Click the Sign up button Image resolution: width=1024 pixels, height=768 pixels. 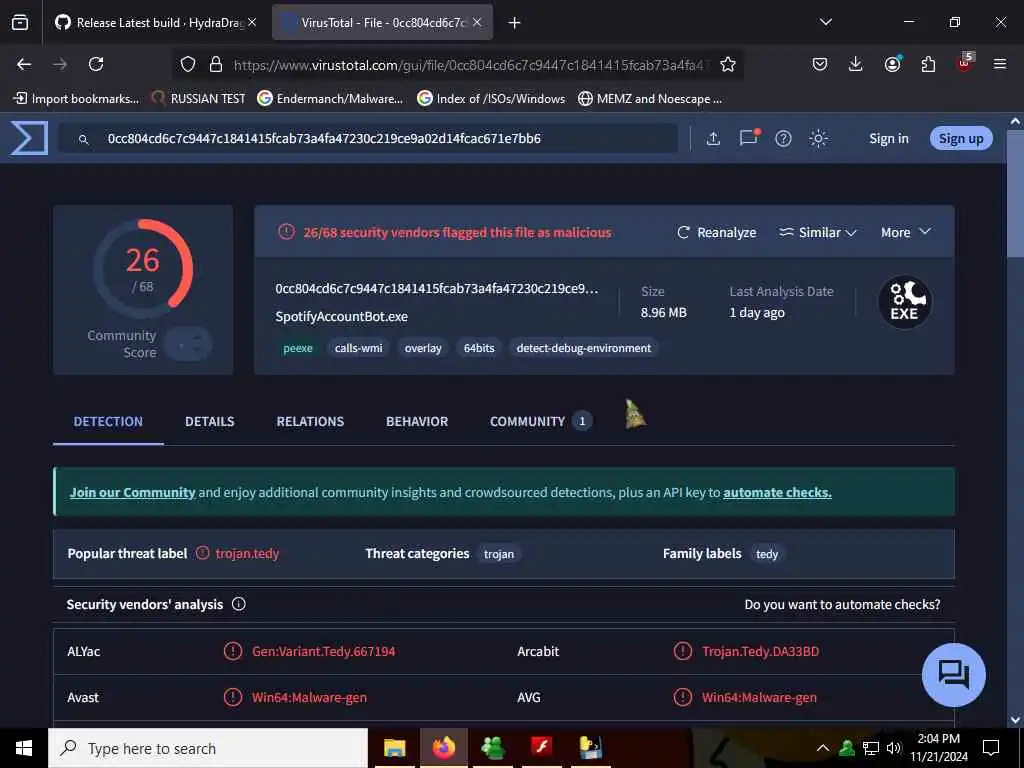tap(961, 138)
